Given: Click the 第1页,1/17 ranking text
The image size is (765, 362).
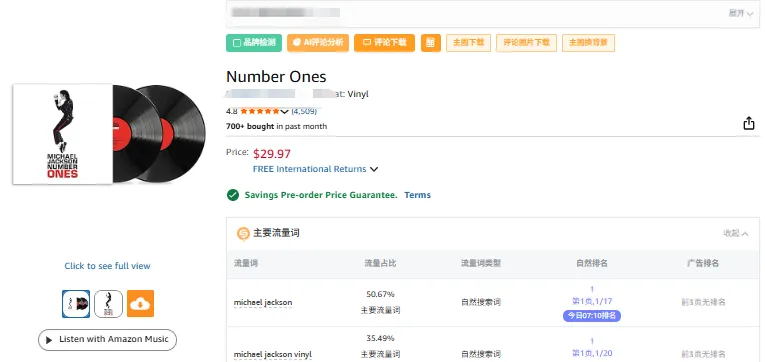Looking at the screenshot, I should click(x=592, y=302).
